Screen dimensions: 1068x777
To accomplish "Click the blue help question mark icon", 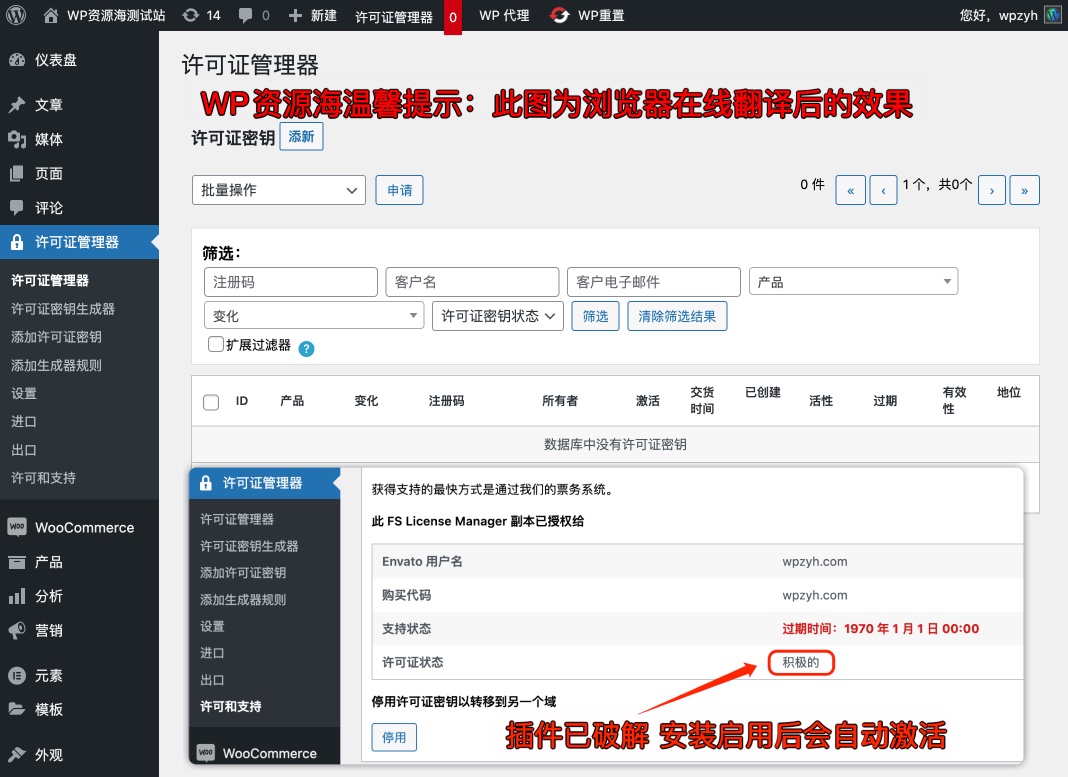I will 307,349.
